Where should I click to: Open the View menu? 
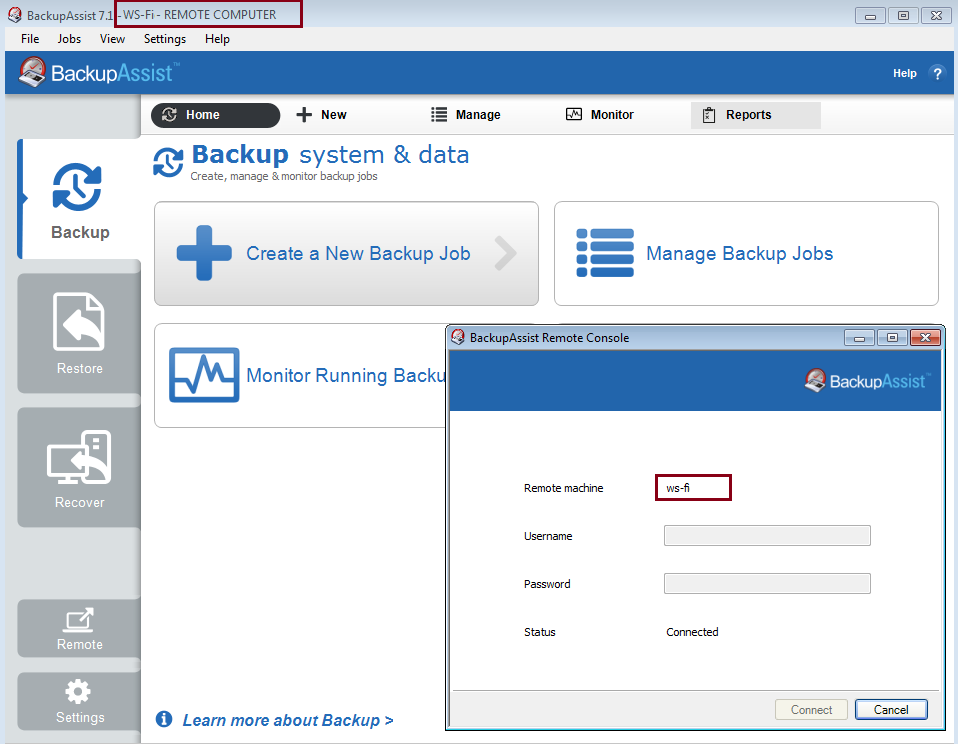tap(112, 39)
